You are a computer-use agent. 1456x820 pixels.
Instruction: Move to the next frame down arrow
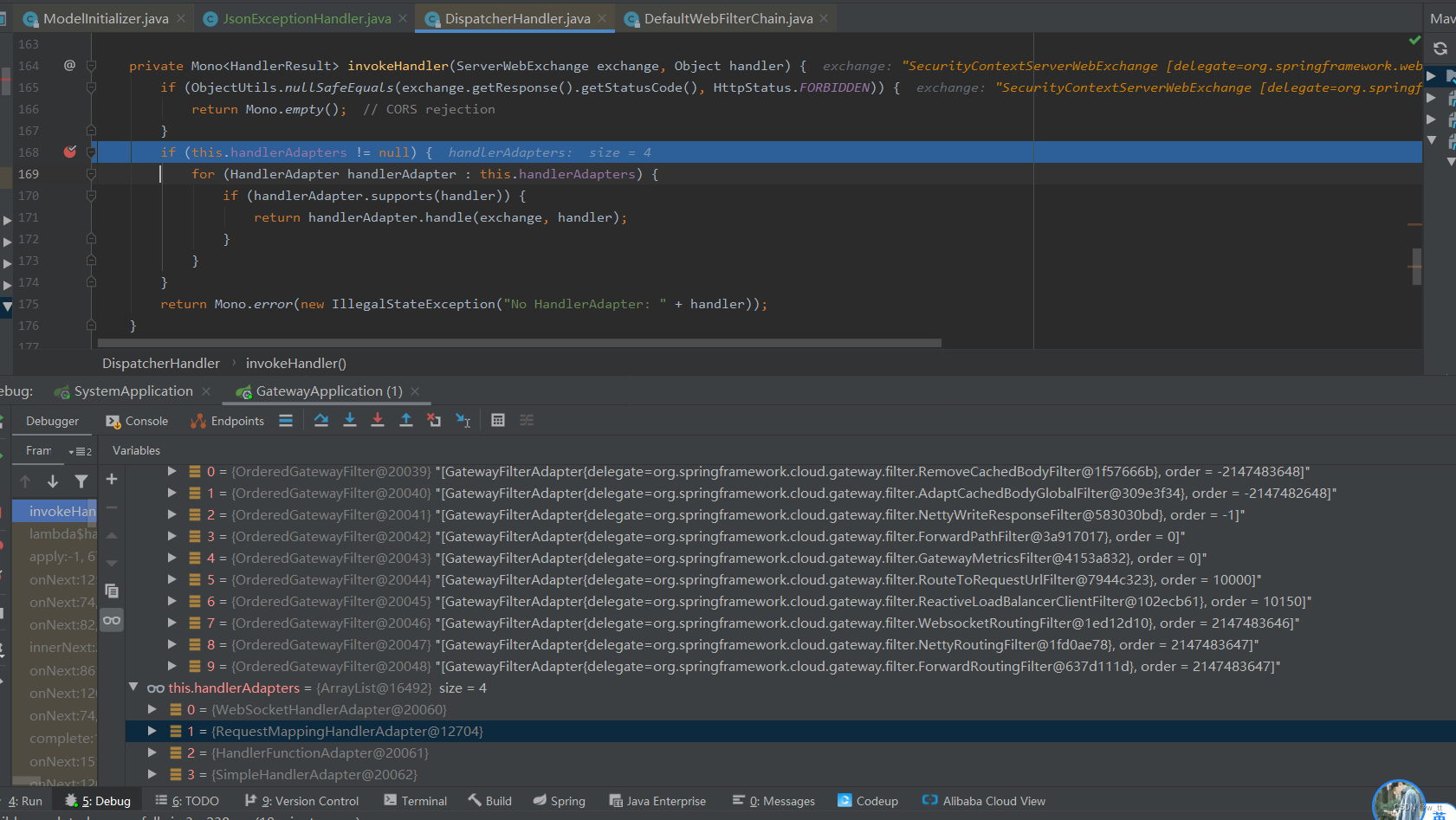pos(53,481)
